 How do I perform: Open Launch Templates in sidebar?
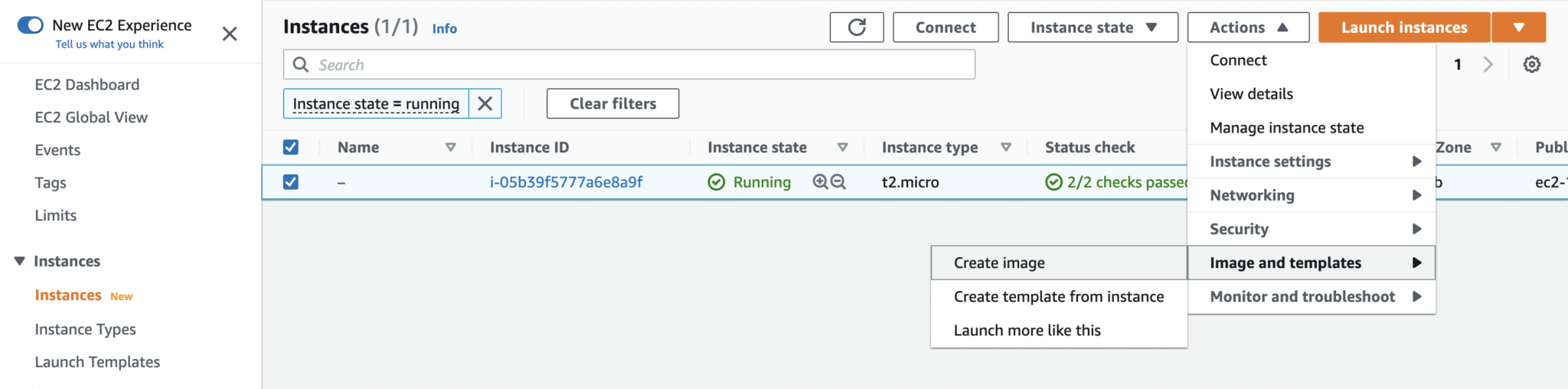pyautogui.click(x=97, y=361)
